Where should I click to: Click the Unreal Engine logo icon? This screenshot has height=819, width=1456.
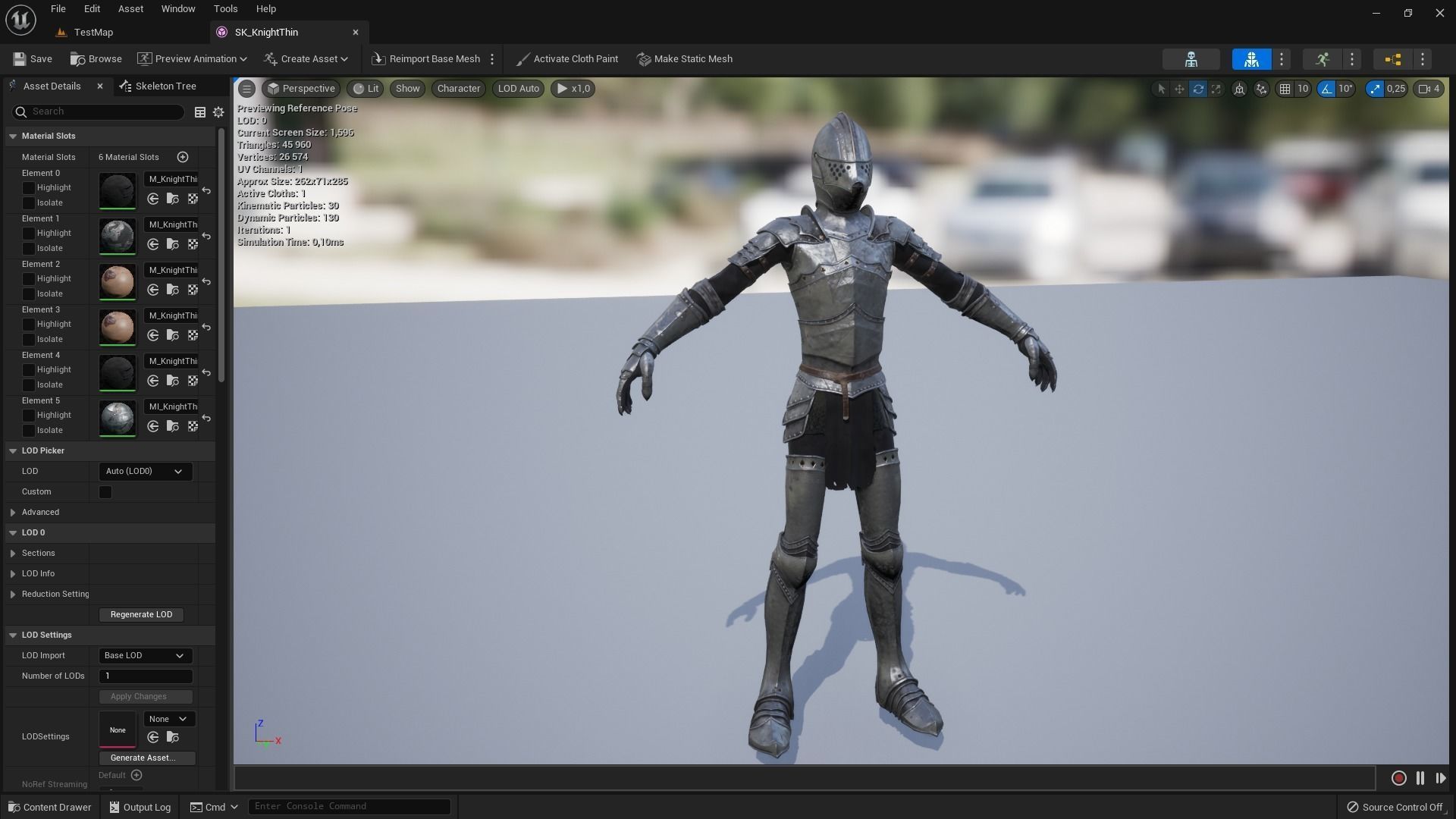tap(20, 20)
